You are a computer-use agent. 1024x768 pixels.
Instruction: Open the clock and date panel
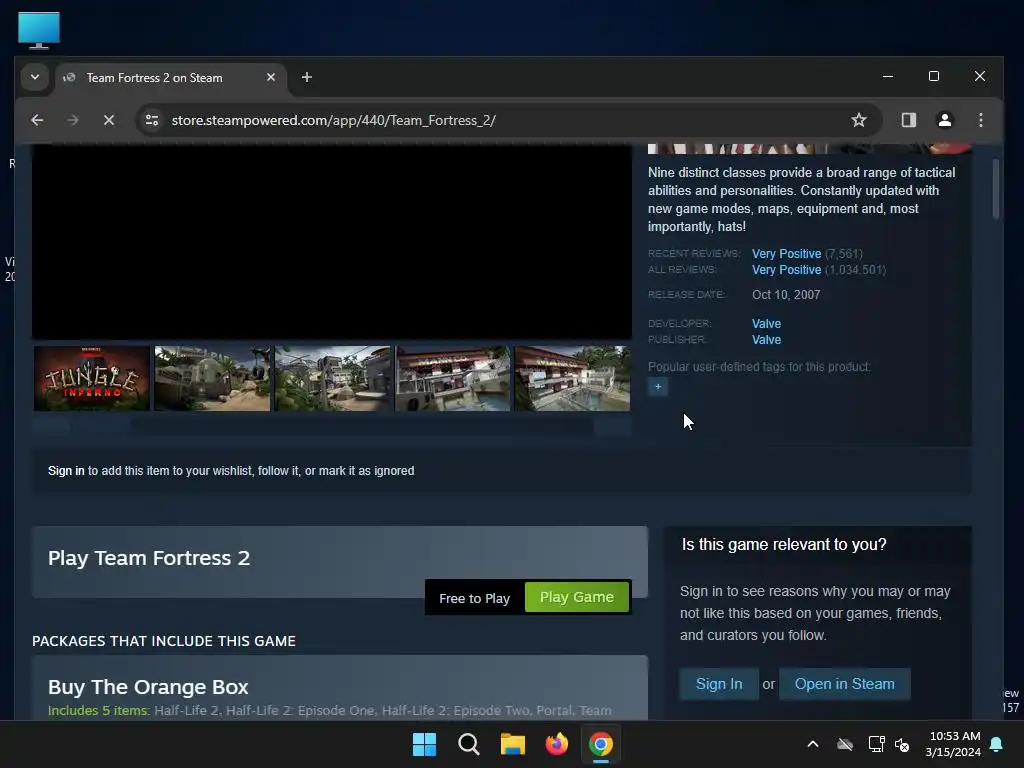[x=953, y=744]
